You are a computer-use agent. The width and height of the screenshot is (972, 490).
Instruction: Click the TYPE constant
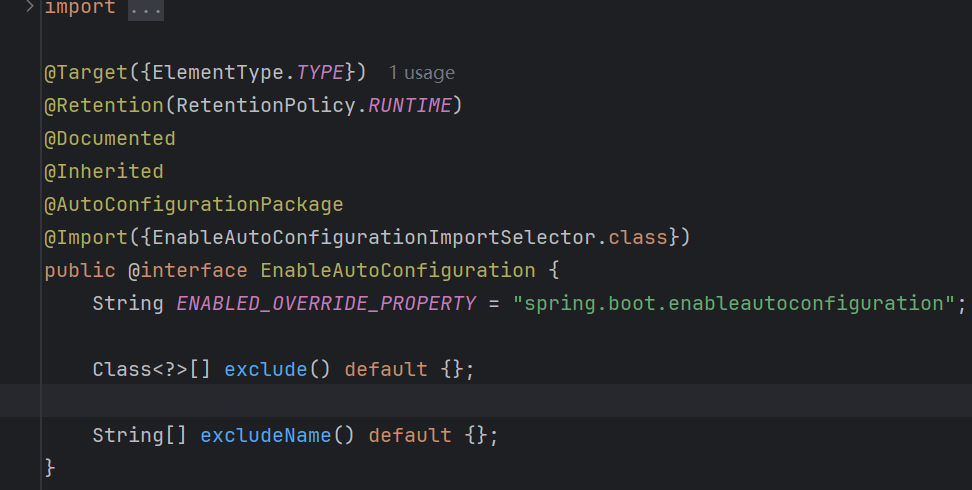[x=320, y=73]
